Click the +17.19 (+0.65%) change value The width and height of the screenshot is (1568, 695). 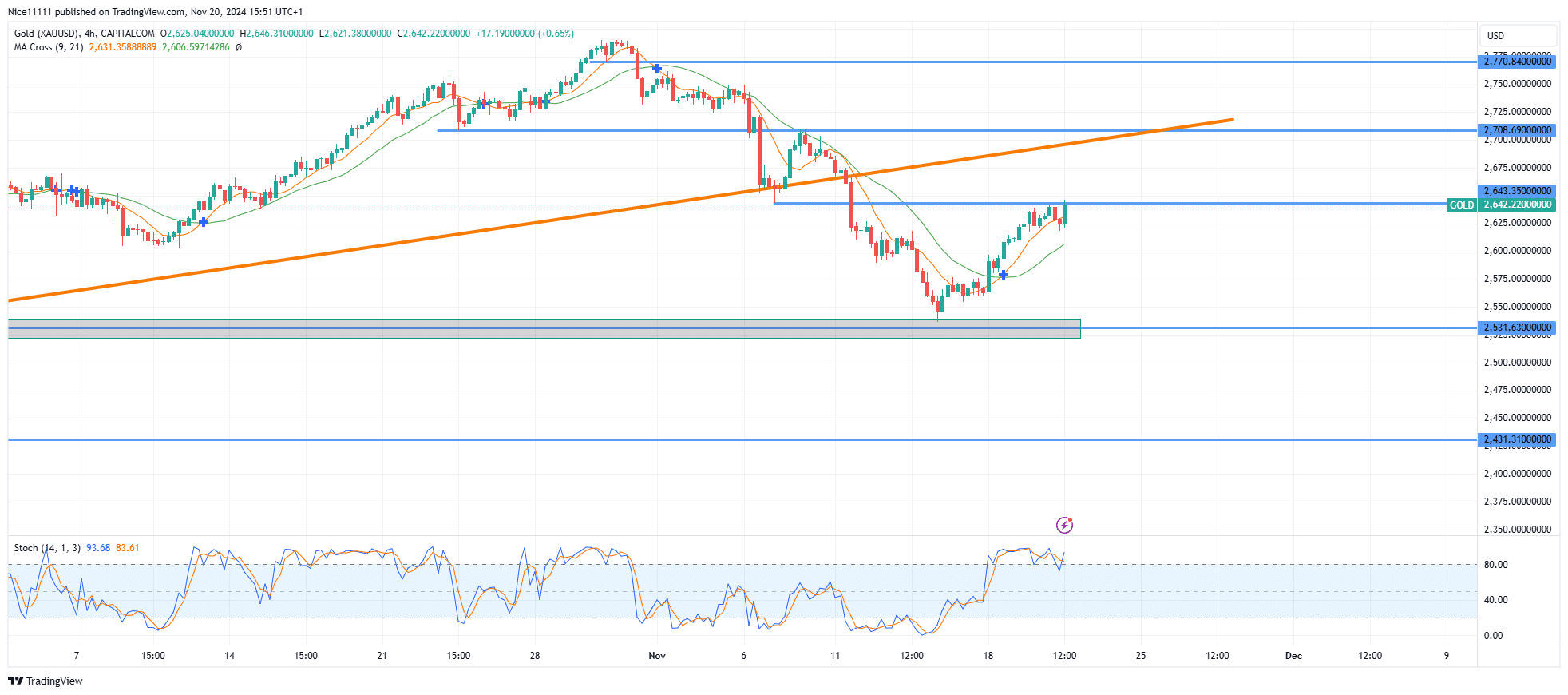click(525, 34)
